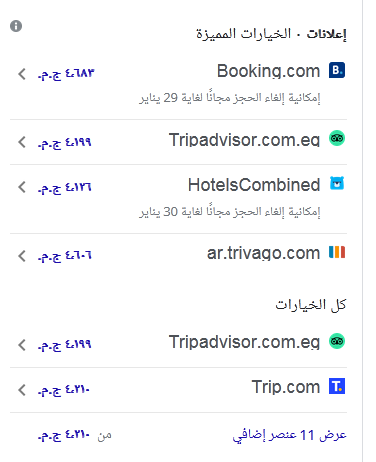
Task: Open the Trip.com offer link
Action: point(178,388)
